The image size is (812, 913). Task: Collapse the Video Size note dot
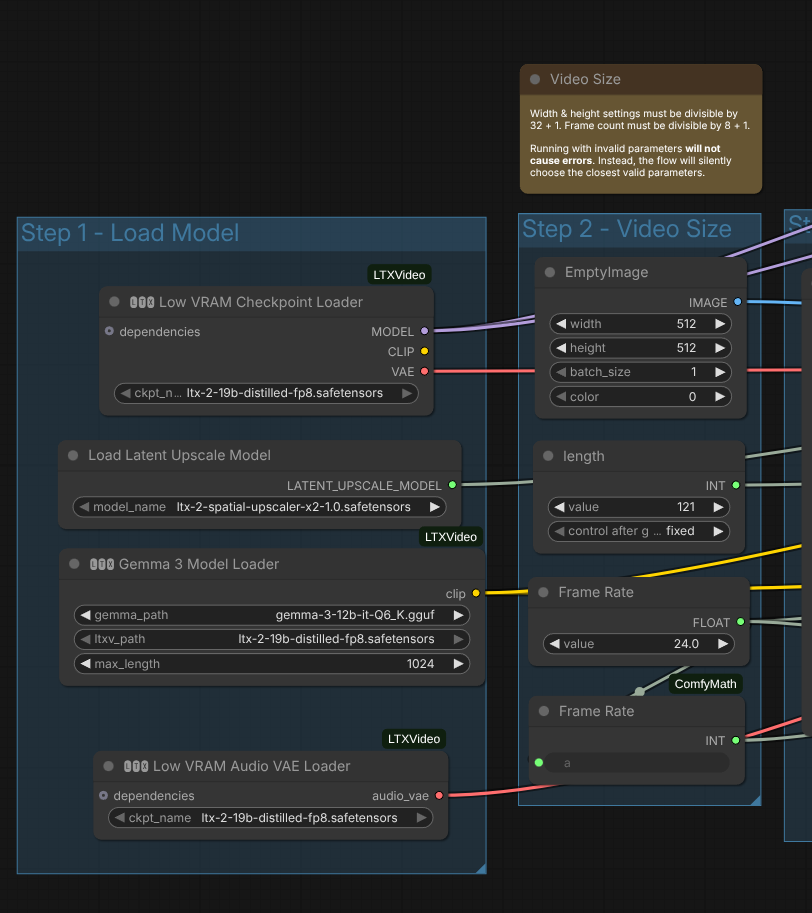point(535,79)
